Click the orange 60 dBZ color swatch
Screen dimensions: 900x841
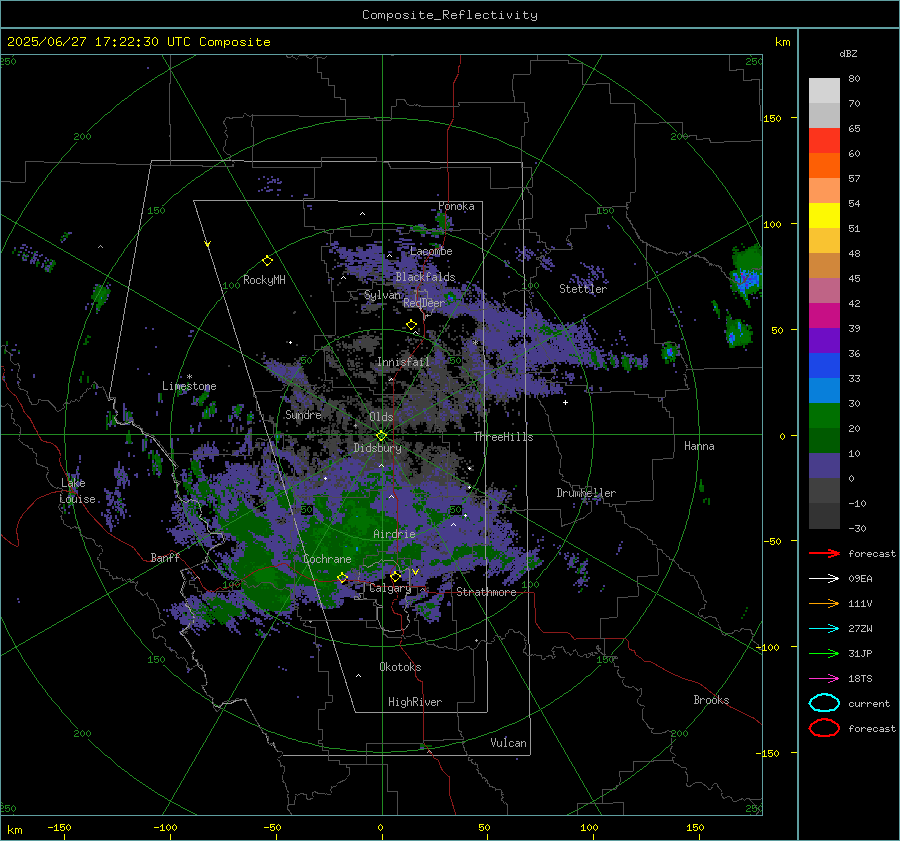824,165
